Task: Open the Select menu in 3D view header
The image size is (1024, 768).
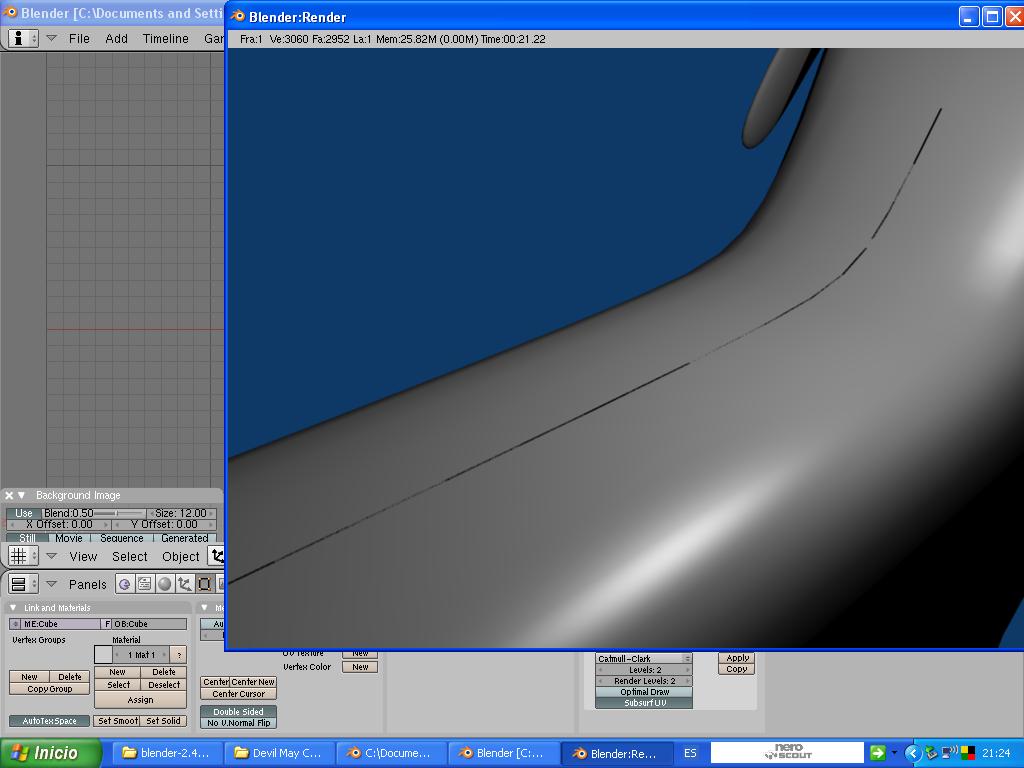Action: coord(129,556)
